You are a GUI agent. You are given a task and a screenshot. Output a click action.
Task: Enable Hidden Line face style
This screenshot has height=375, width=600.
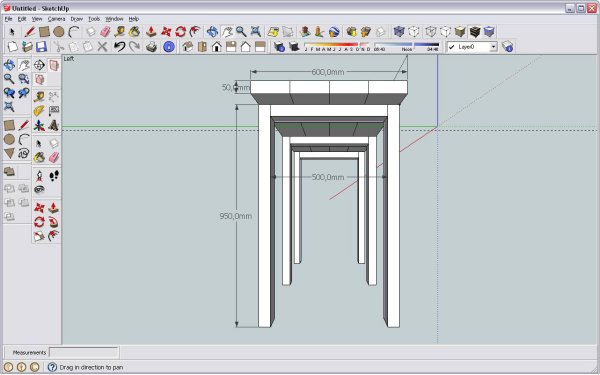click(445, 31)
